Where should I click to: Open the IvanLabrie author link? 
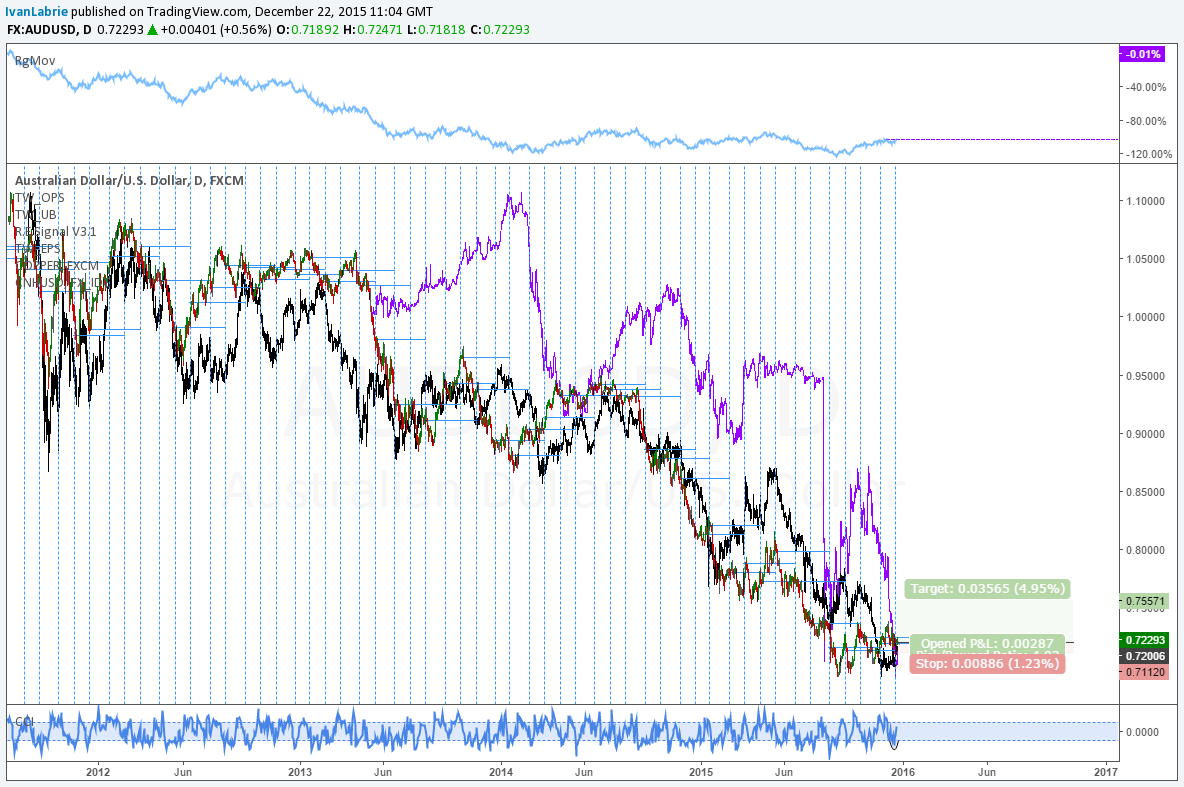pyautogui.click(x=36, y=11)
